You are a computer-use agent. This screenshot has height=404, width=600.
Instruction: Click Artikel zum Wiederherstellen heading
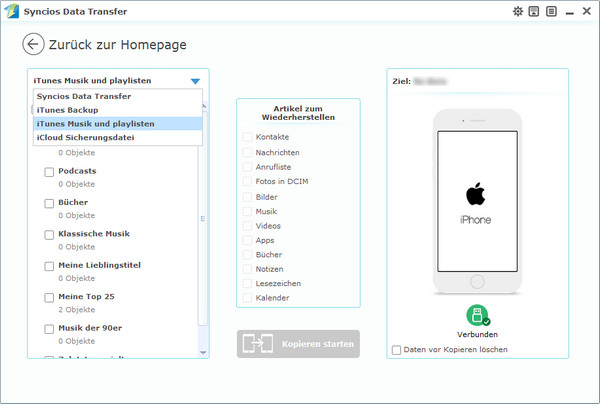tap(298, 113)
